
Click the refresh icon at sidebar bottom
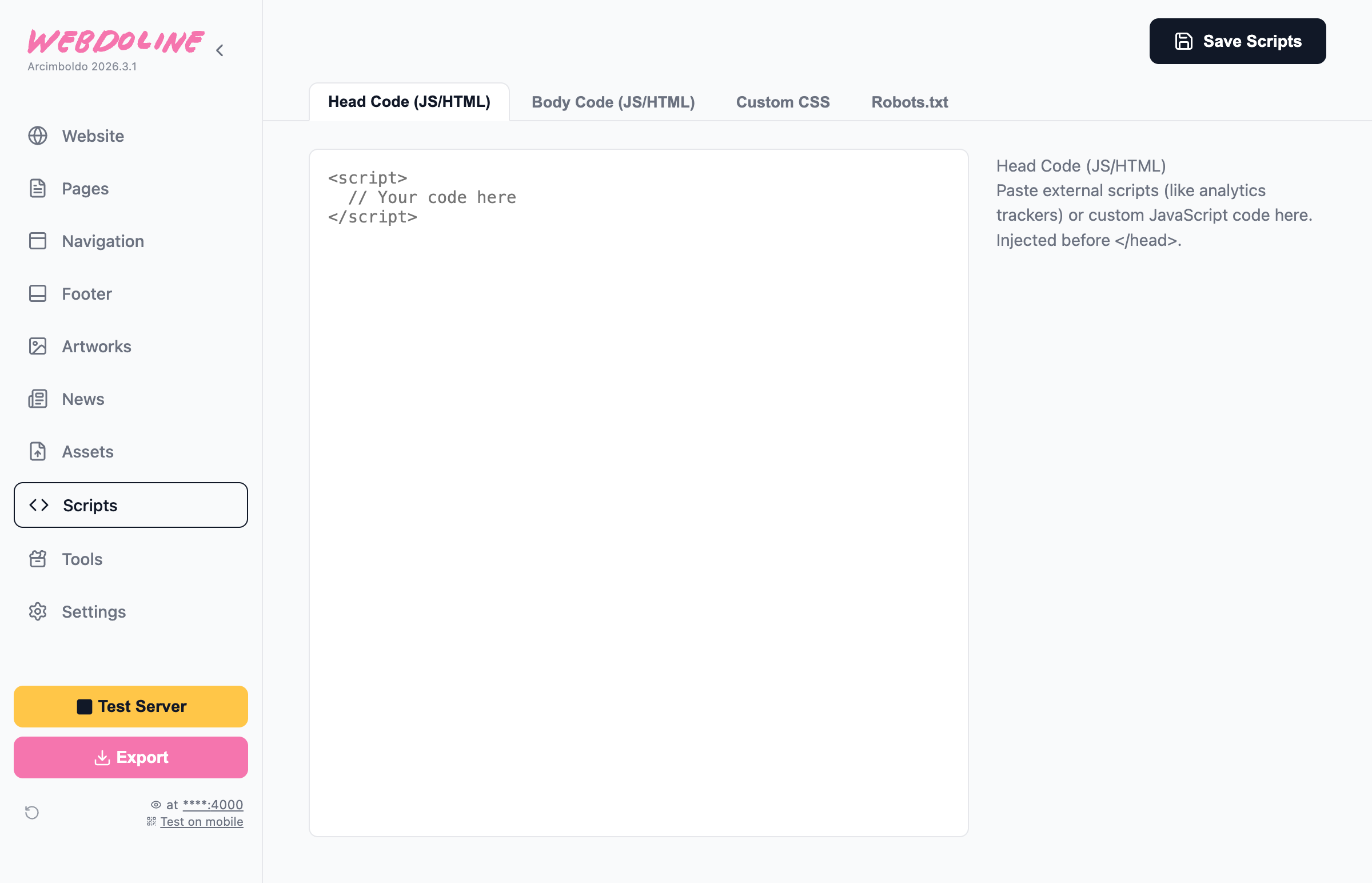click(32, 813)
